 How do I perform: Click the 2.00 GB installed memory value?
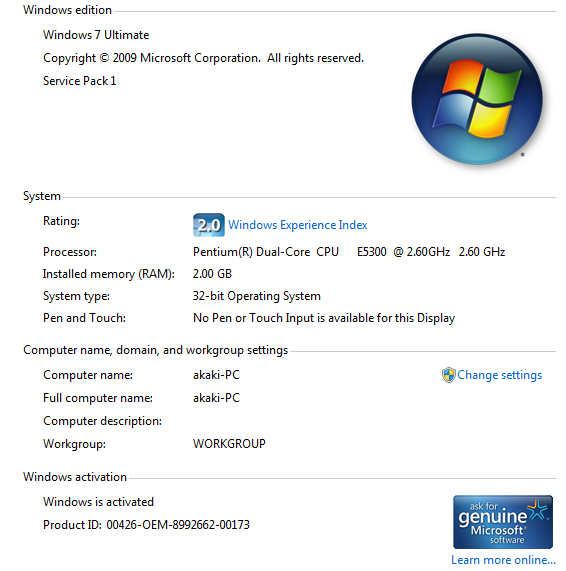tap(212, 273)
